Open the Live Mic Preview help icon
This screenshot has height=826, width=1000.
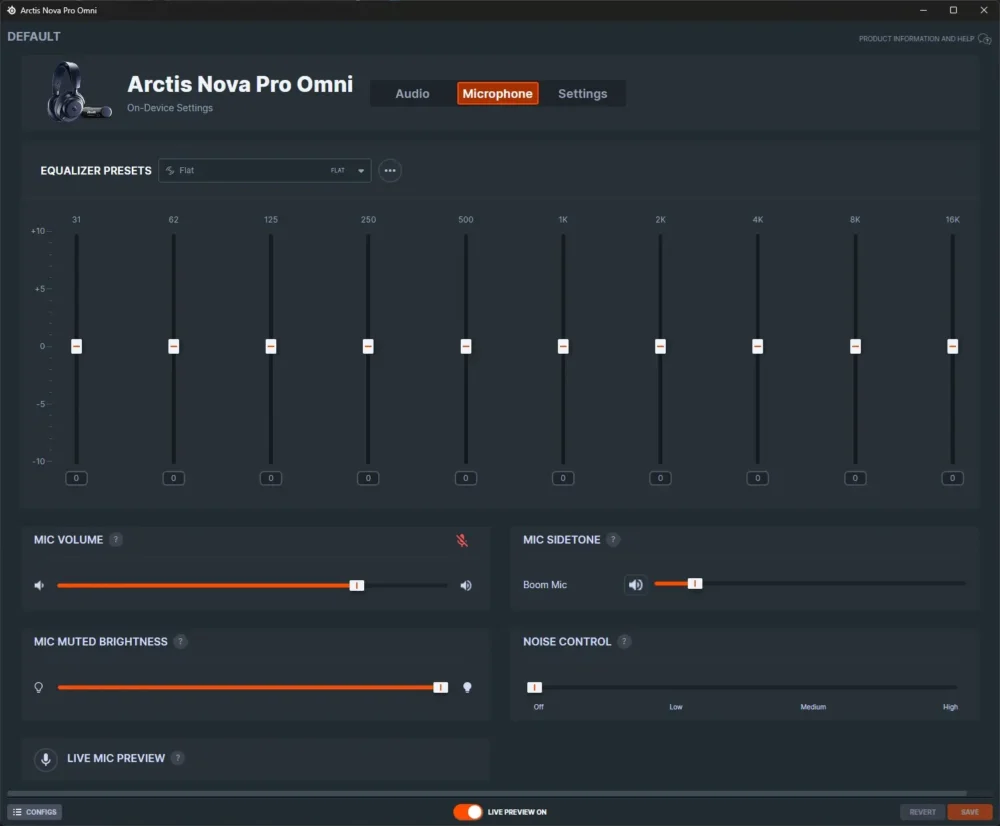[x=178, y=758]
